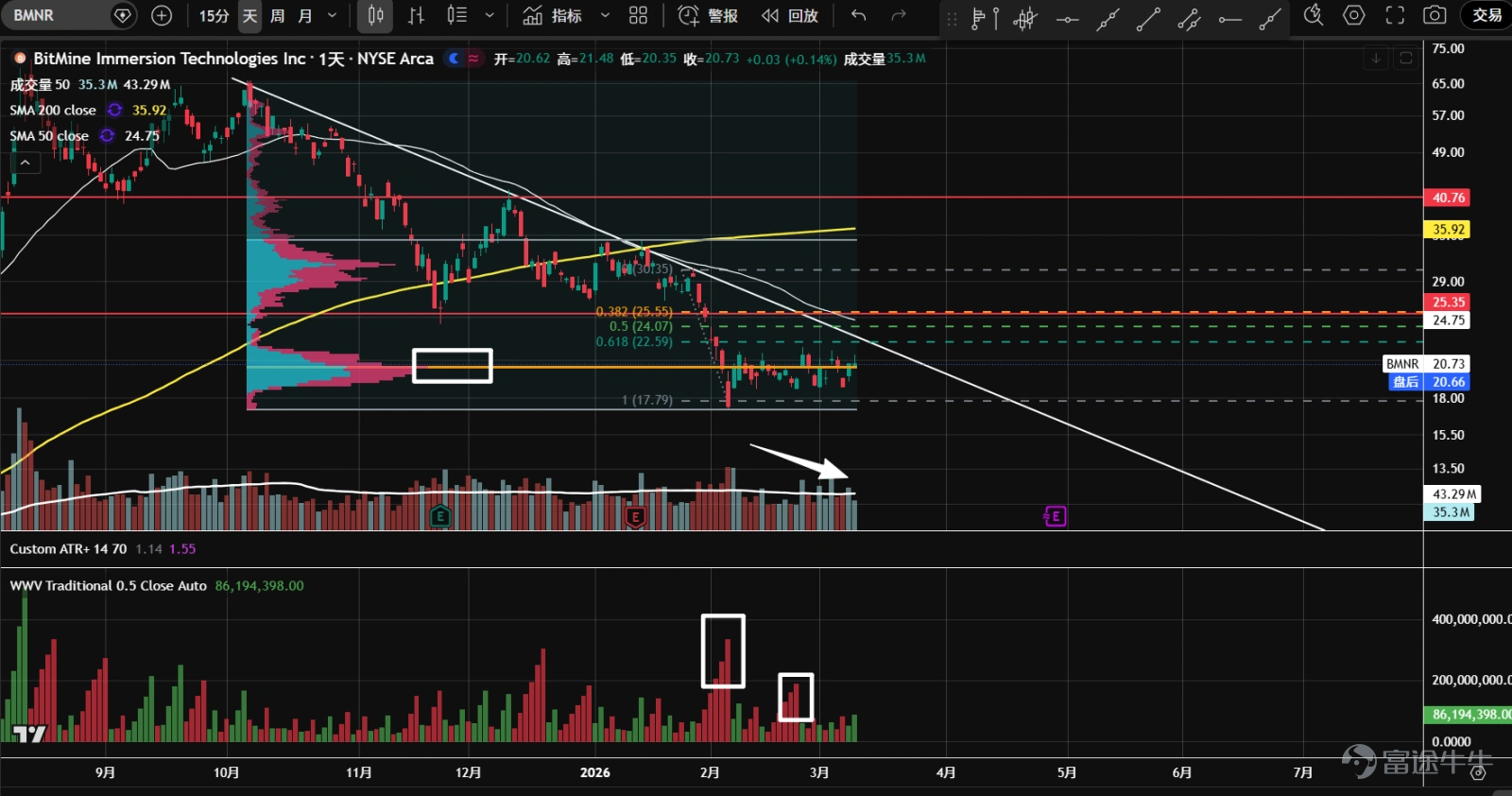This screenshot has height=796, width=1512.
Task: Click the chart's faint down-arrow button
Action: [1376, 59]
